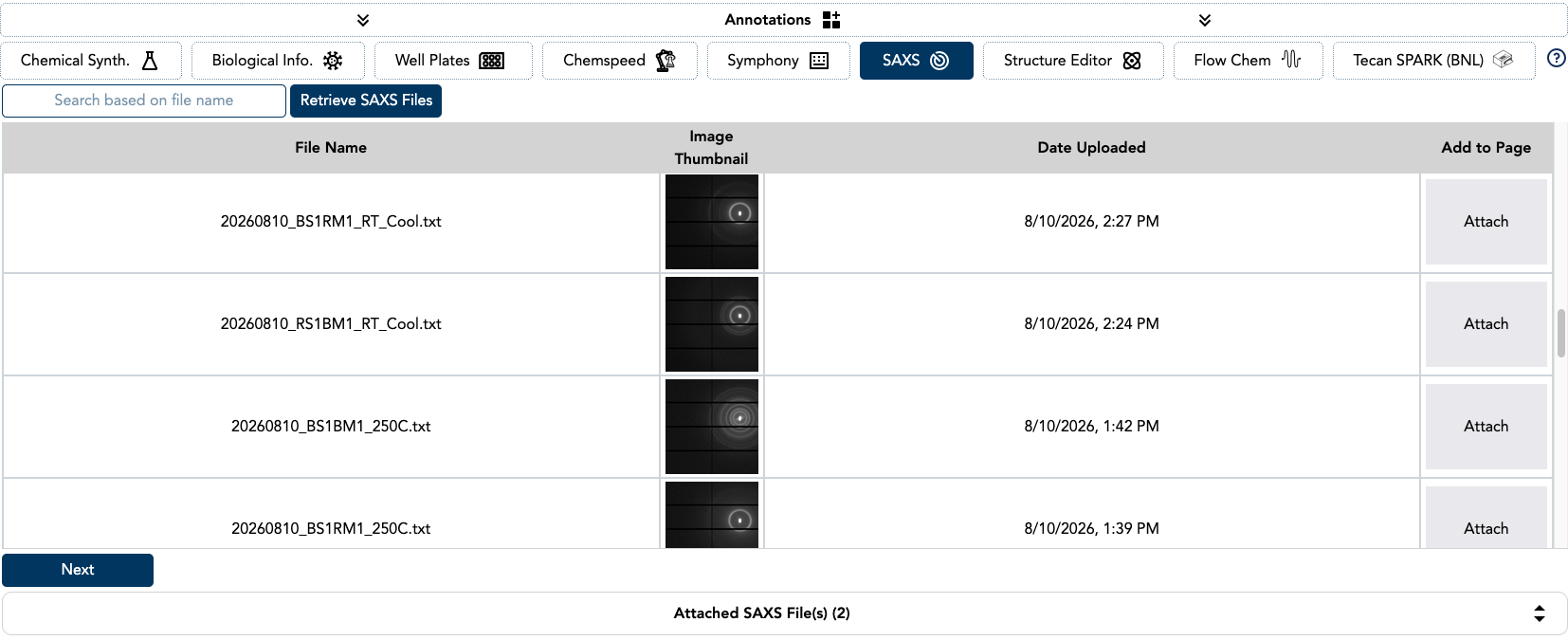Collapse annotations using right double chevron
The width and height of the screenshot is (1568, 640).
pyautogui.click(x=1205, y=20)
